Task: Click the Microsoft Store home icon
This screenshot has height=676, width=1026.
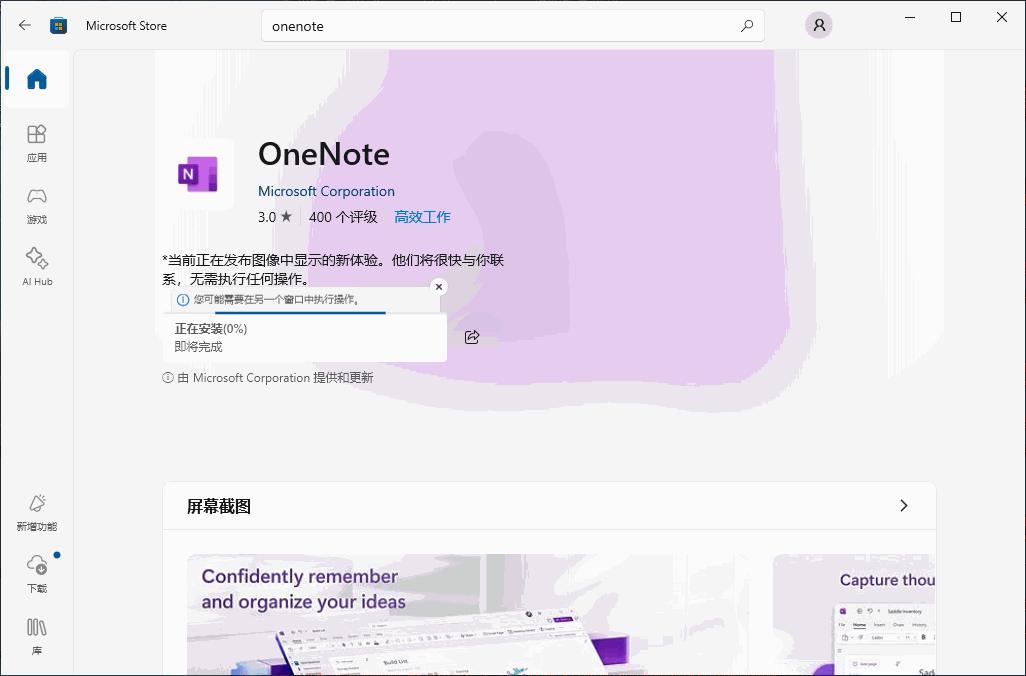Action: click(x=59, y=25)
